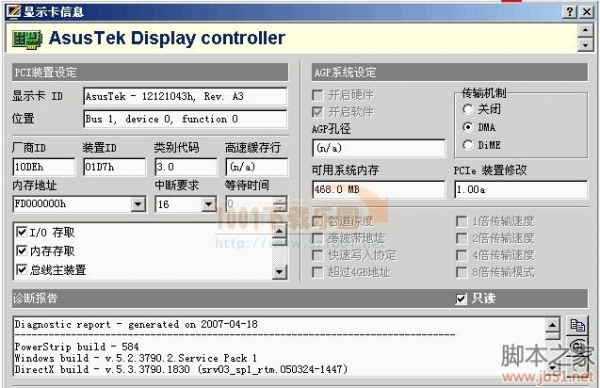Image resolution: width=600 pixels, height=388 pixels.
Task: Click the PCI装置设定 section header
Action: click(150, 72)
